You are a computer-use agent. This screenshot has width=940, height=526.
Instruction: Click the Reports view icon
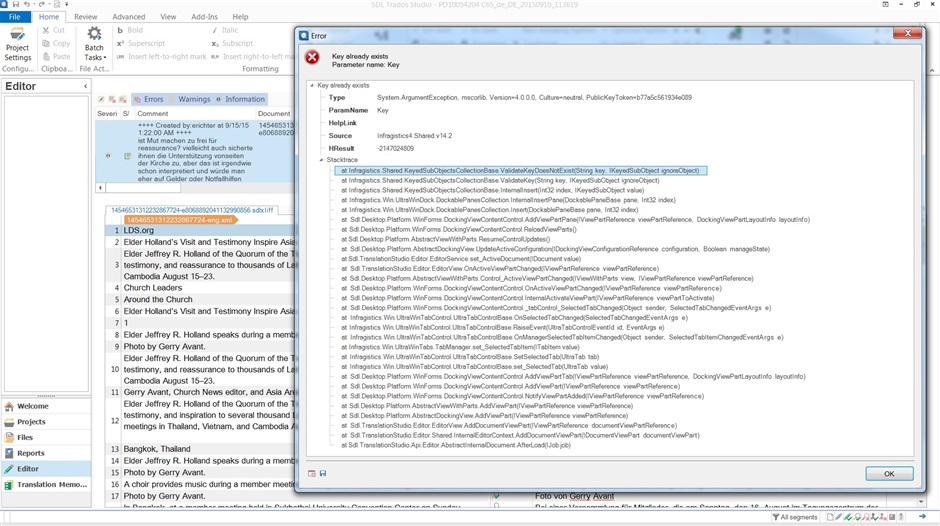[x=10, y=453]
